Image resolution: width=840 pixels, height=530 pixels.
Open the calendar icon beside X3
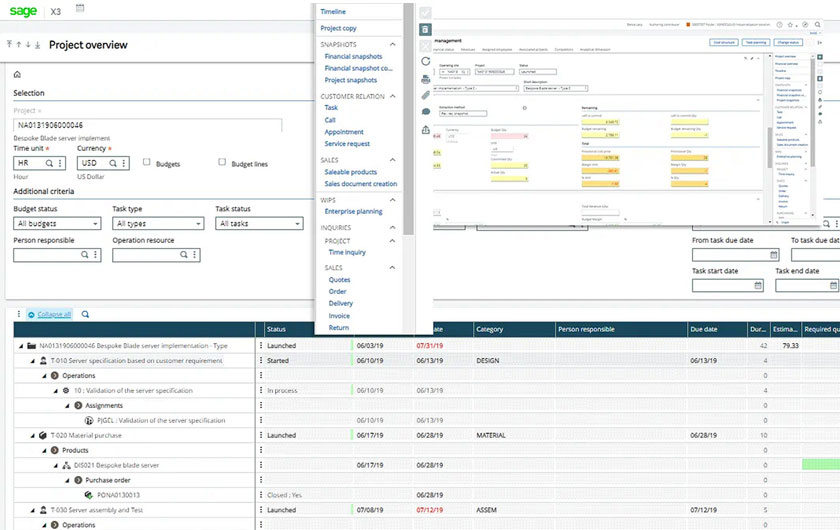80,9
